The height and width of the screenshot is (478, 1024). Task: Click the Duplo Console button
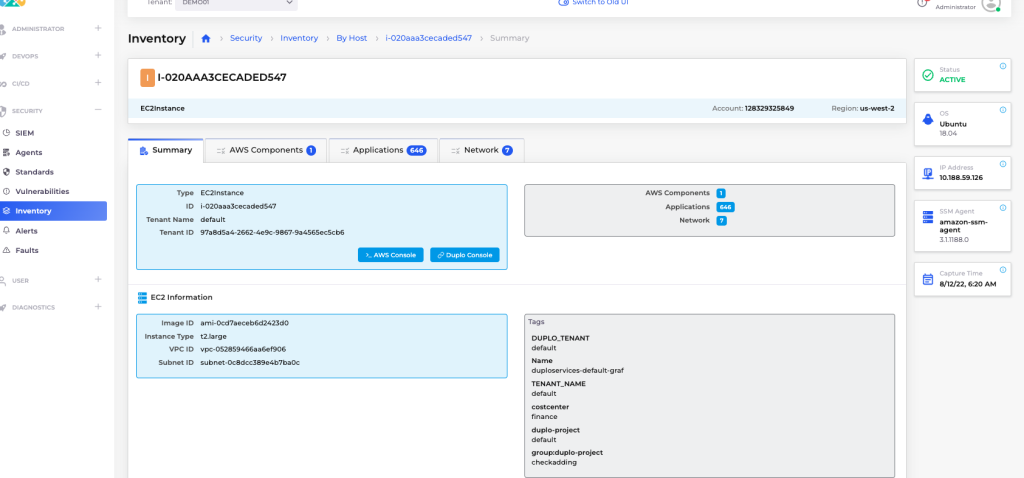464,255
